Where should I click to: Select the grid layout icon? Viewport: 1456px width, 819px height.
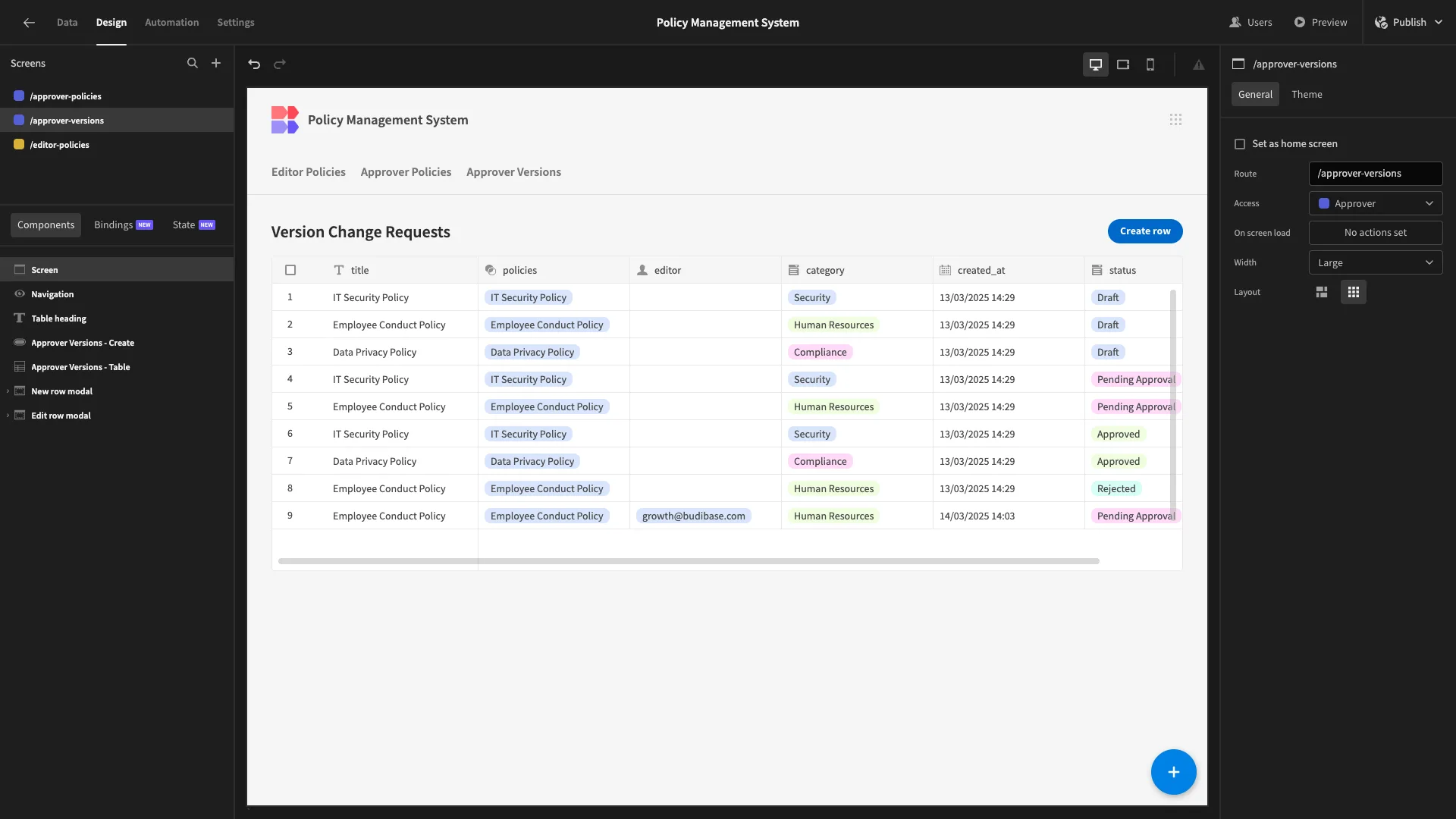(x=1354, y=292)
